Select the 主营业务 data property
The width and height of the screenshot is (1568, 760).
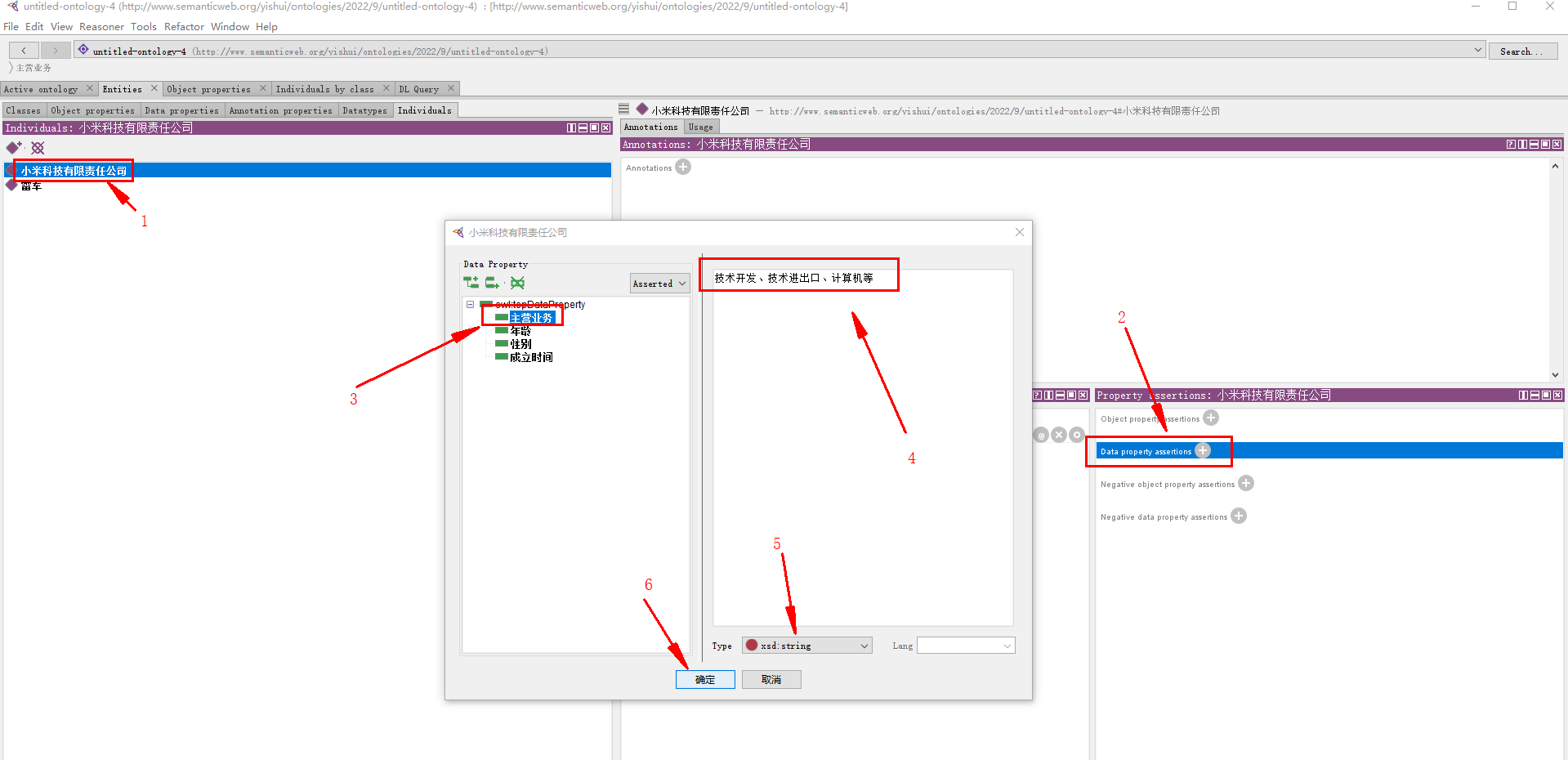point(531,318)
